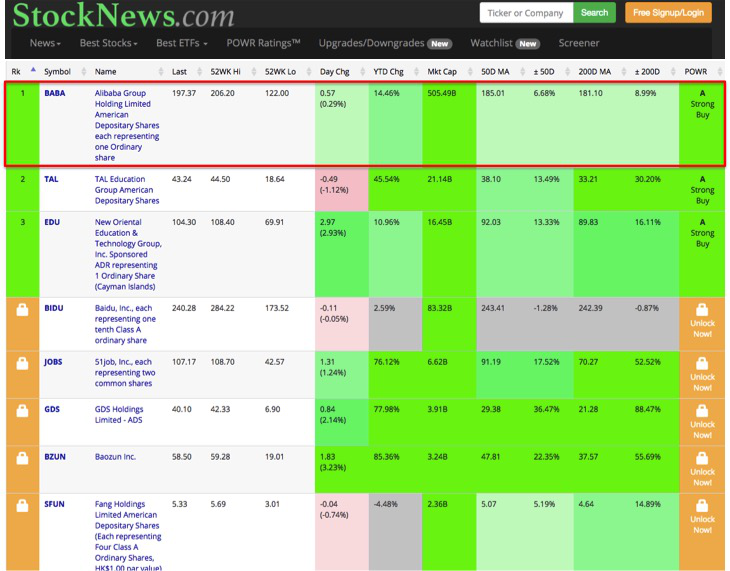Viewport: 730px width, 571px height.
Task: Sort table by Mkt Cap column
Action: [x=449, y=71]
